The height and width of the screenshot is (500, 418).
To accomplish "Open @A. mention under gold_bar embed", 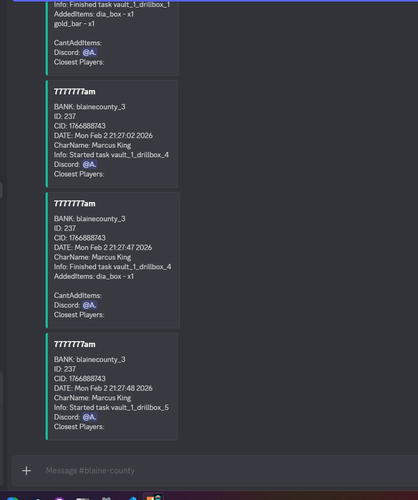I will 89,52.
